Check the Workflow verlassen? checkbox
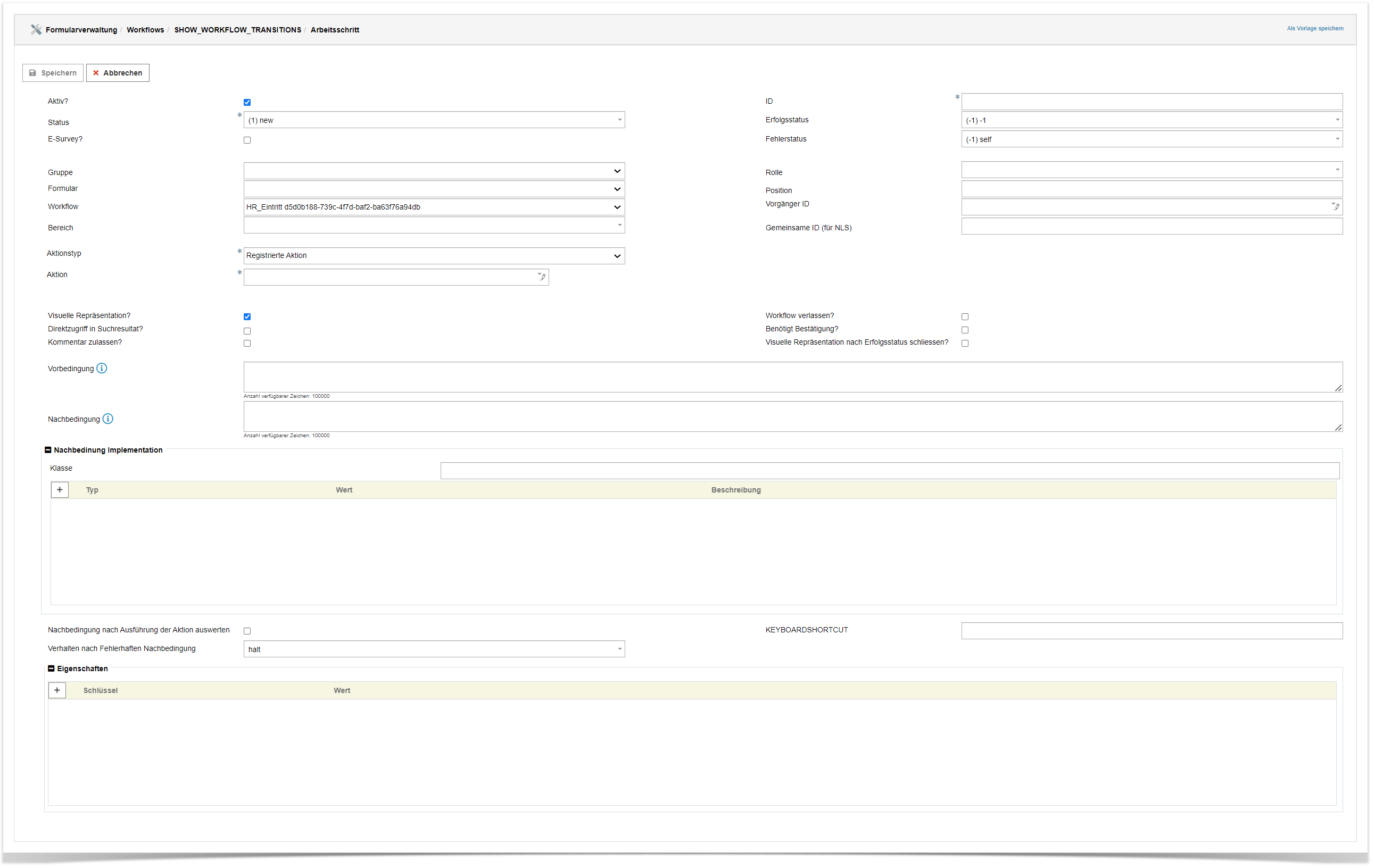 pyautogui.click(x=965, y=317)
